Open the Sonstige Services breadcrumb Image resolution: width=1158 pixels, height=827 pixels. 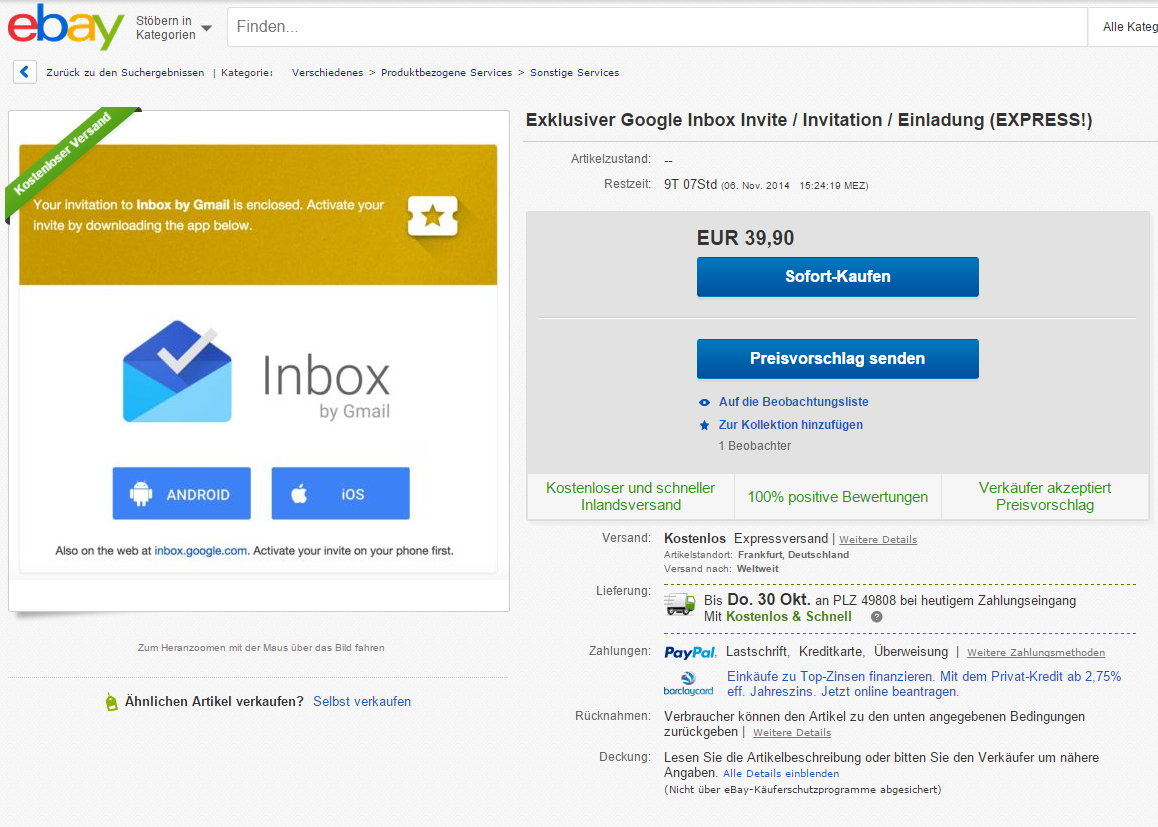point(574,73)
